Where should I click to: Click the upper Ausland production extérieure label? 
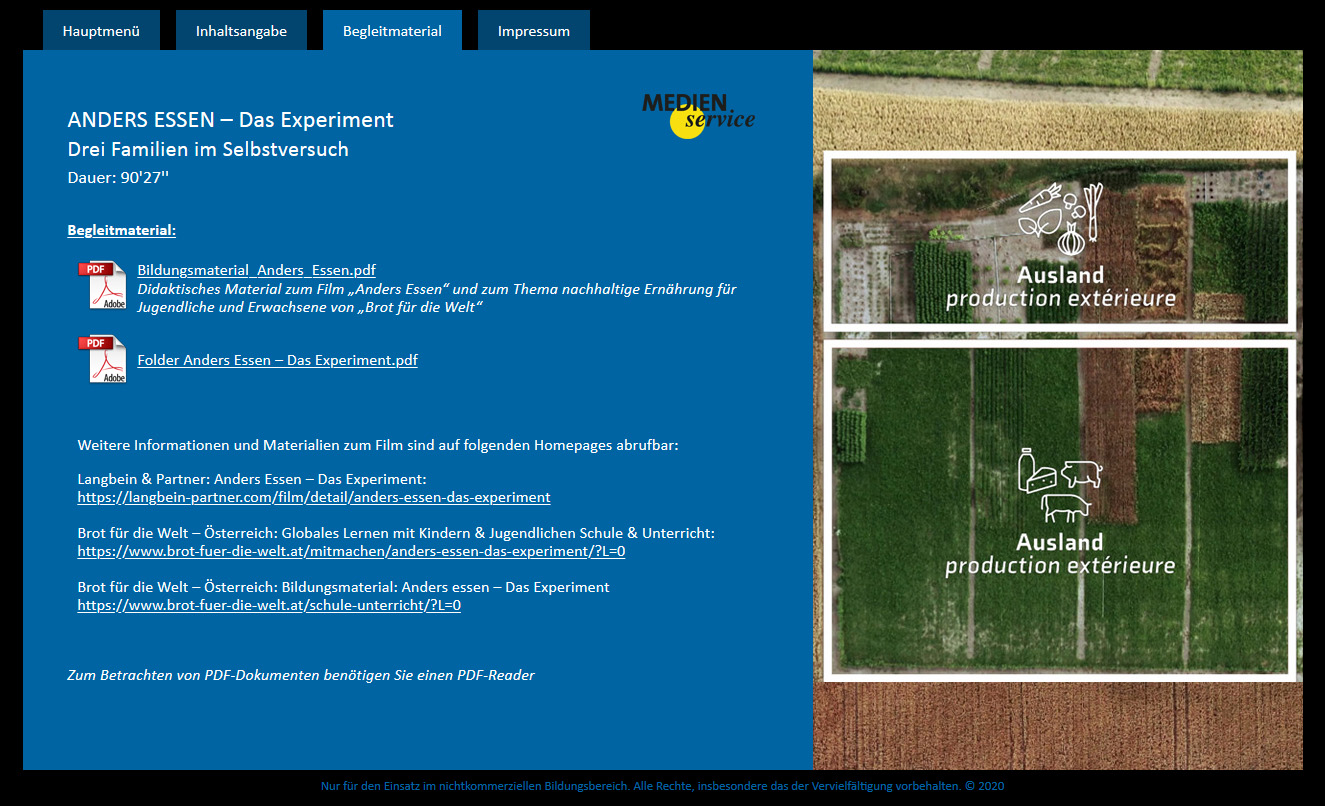click(1061, 287)
